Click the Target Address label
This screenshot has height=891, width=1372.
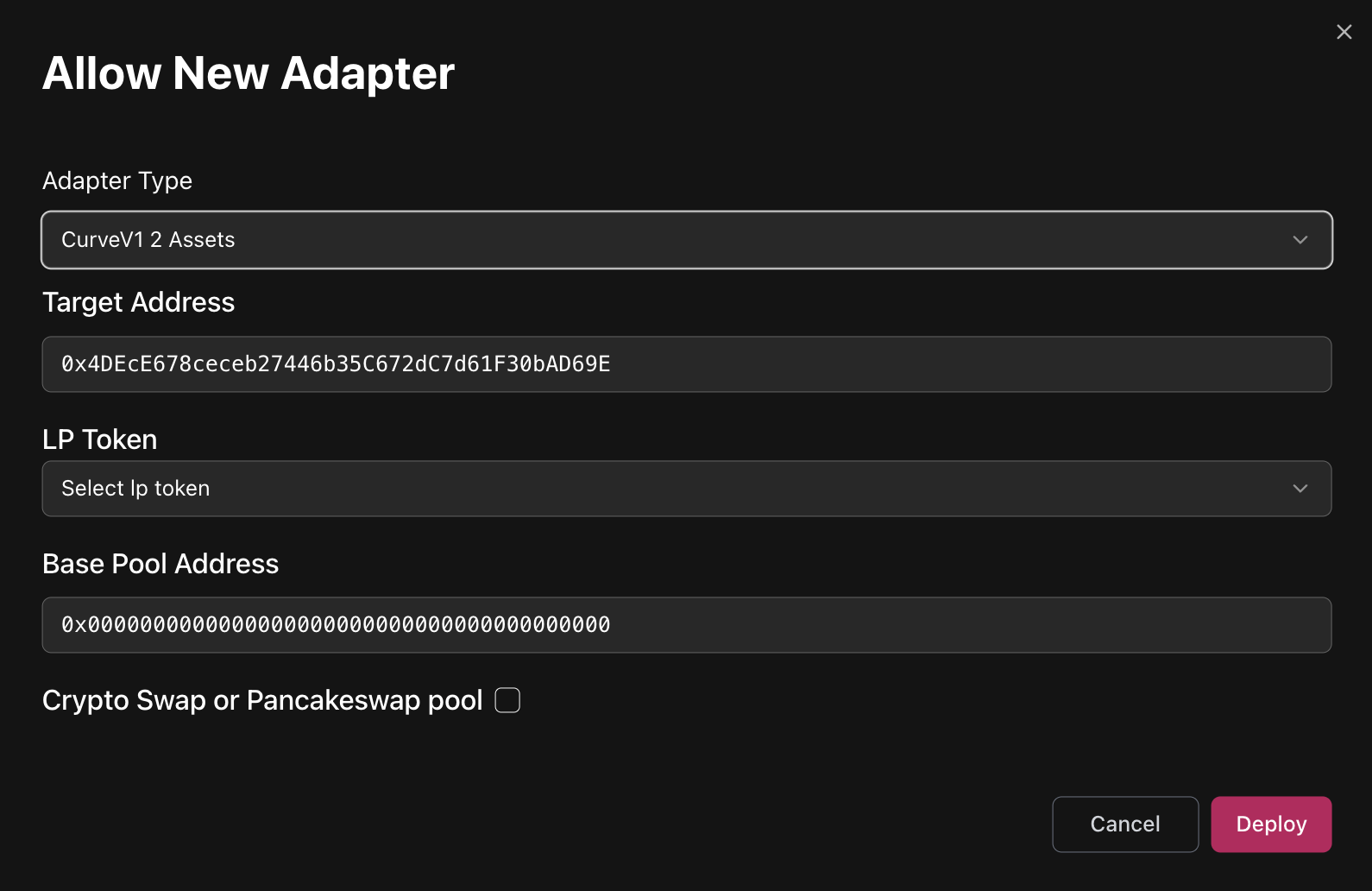pyautogui.click(x=138, y=302)
